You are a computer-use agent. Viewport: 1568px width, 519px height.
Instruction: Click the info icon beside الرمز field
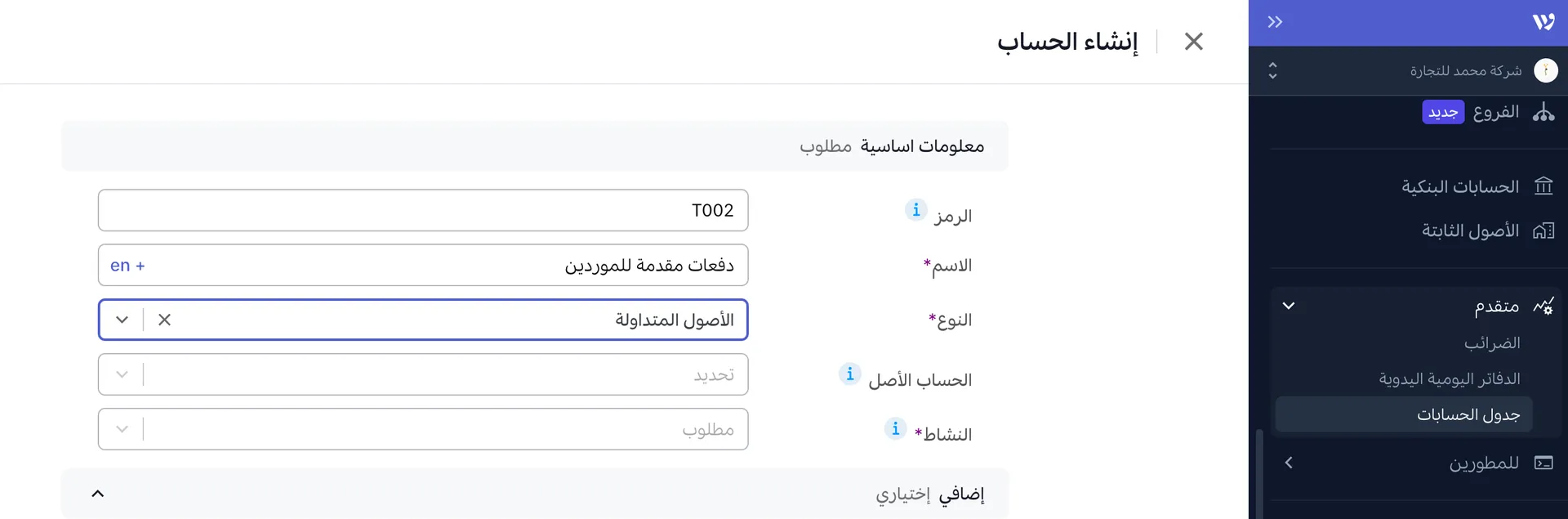pos(915,210)
